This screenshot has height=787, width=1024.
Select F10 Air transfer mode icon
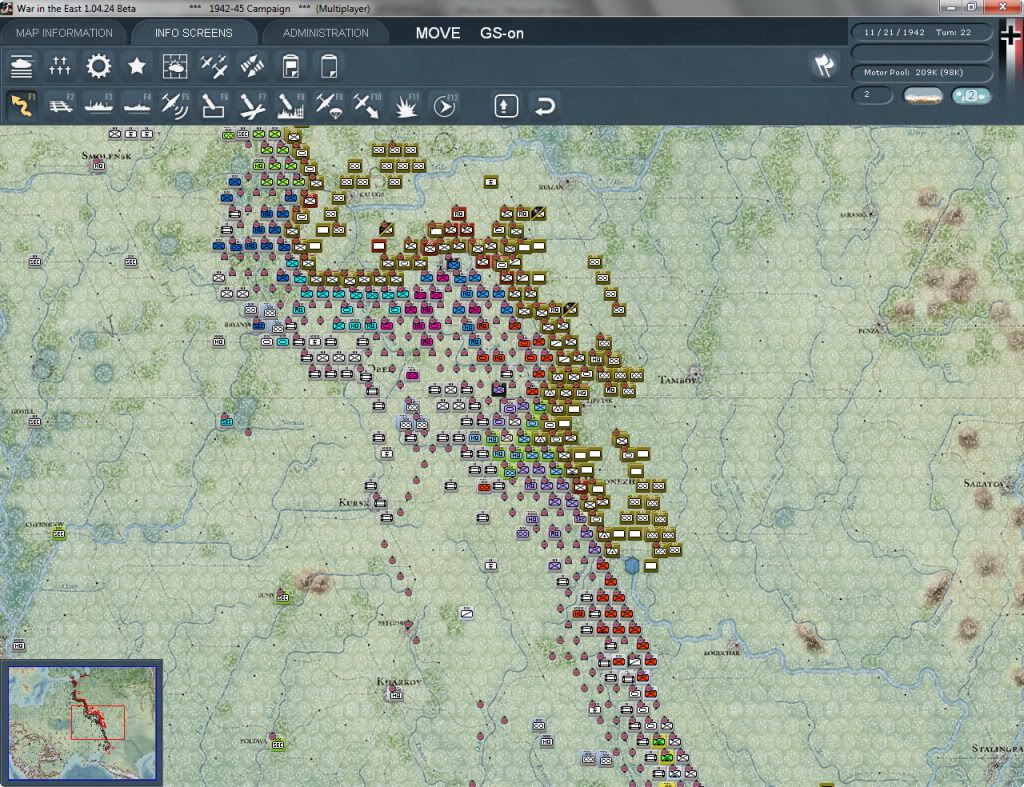point(367,105)
